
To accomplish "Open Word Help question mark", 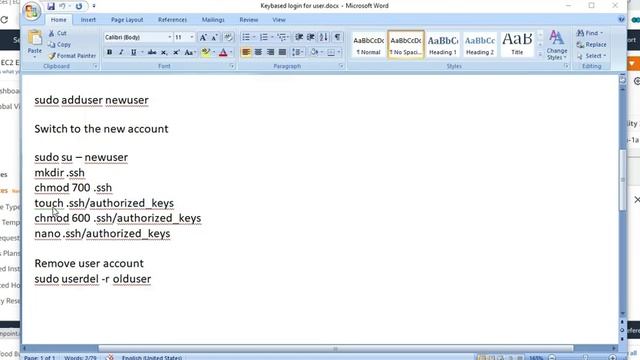I will (x=621, y=19).
